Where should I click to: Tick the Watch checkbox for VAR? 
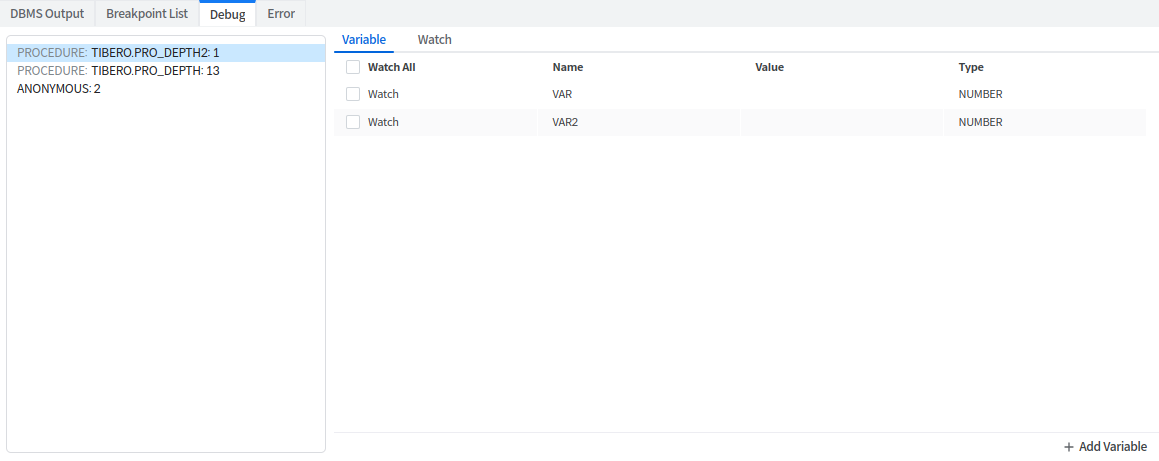353,94
